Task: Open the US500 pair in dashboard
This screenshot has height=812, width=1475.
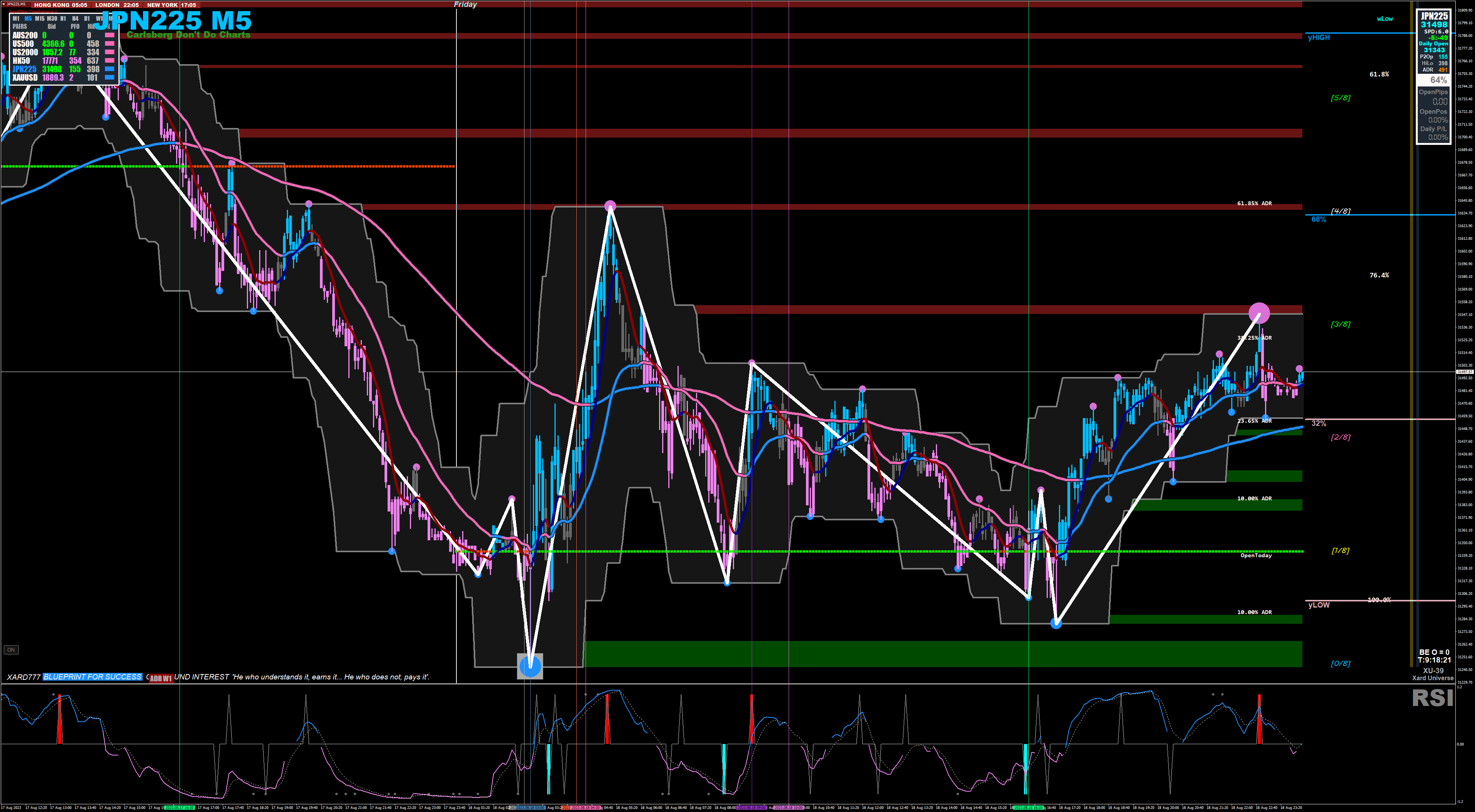Action: (23, 43)
